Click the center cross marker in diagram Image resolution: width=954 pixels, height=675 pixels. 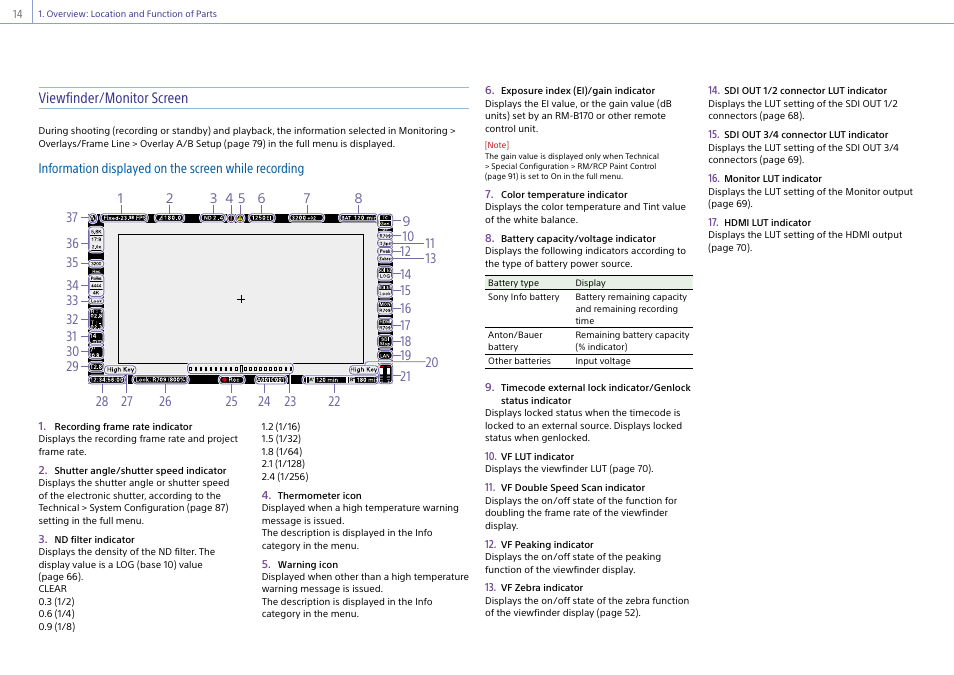click(x=241, y=299)
